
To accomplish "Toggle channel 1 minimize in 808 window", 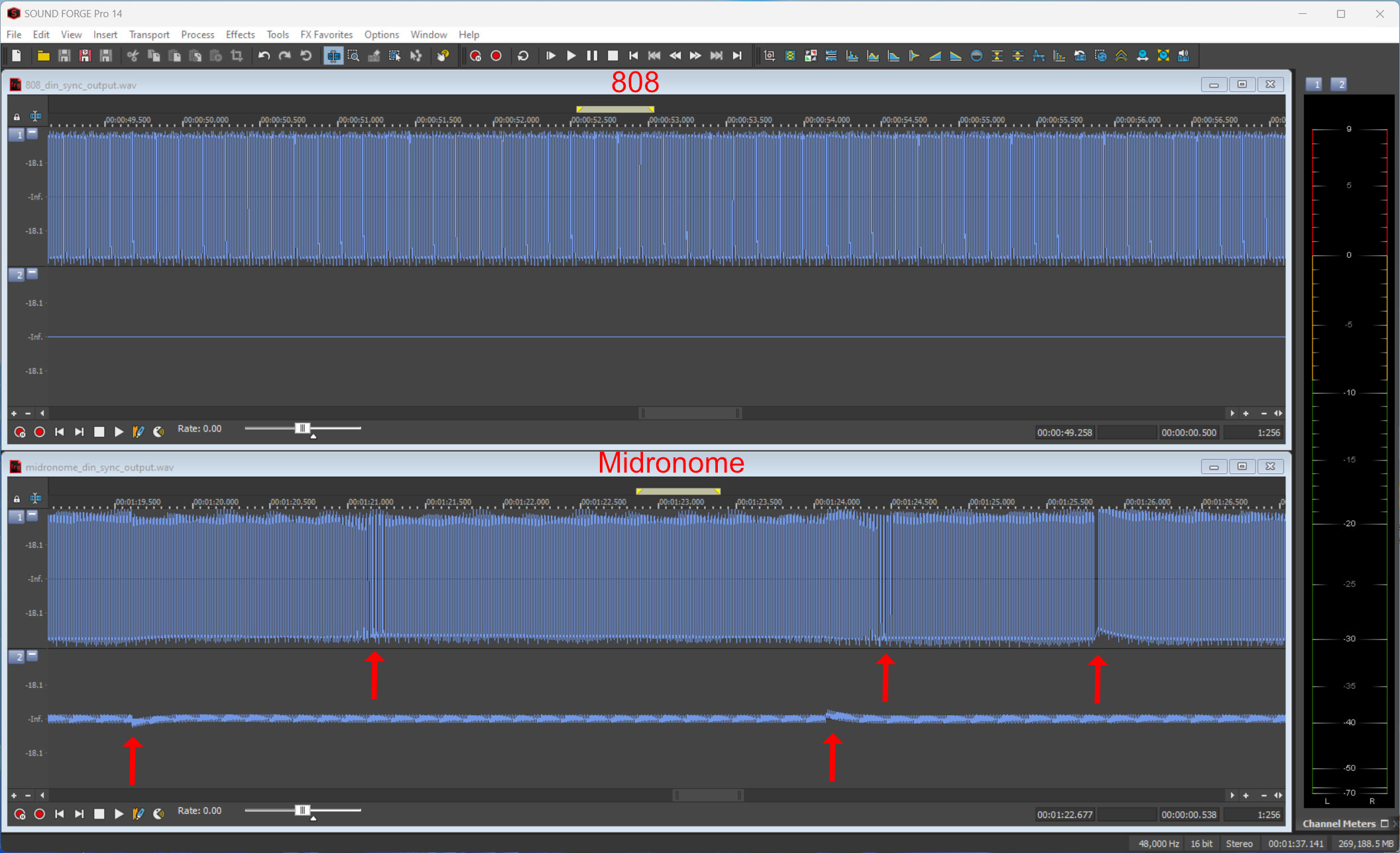I will tap(32, 133).
